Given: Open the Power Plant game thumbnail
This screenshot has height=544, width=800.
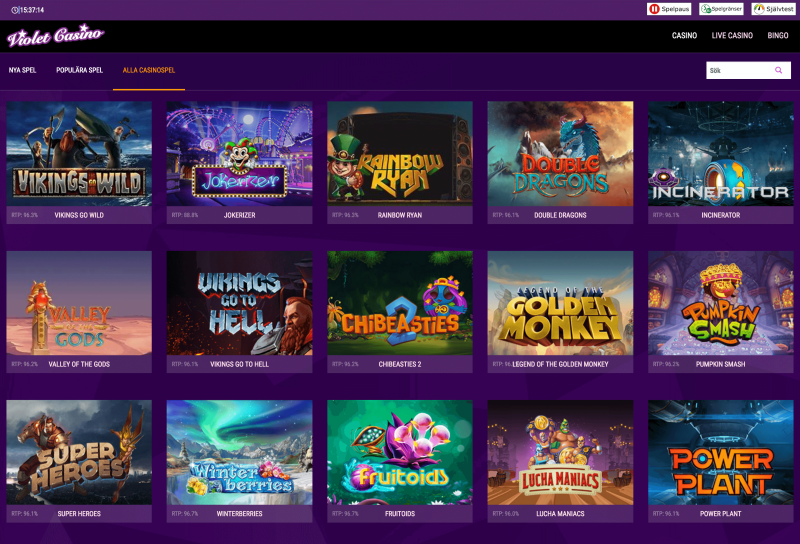Looking at the screenshot, I should (x=720, y=453).
